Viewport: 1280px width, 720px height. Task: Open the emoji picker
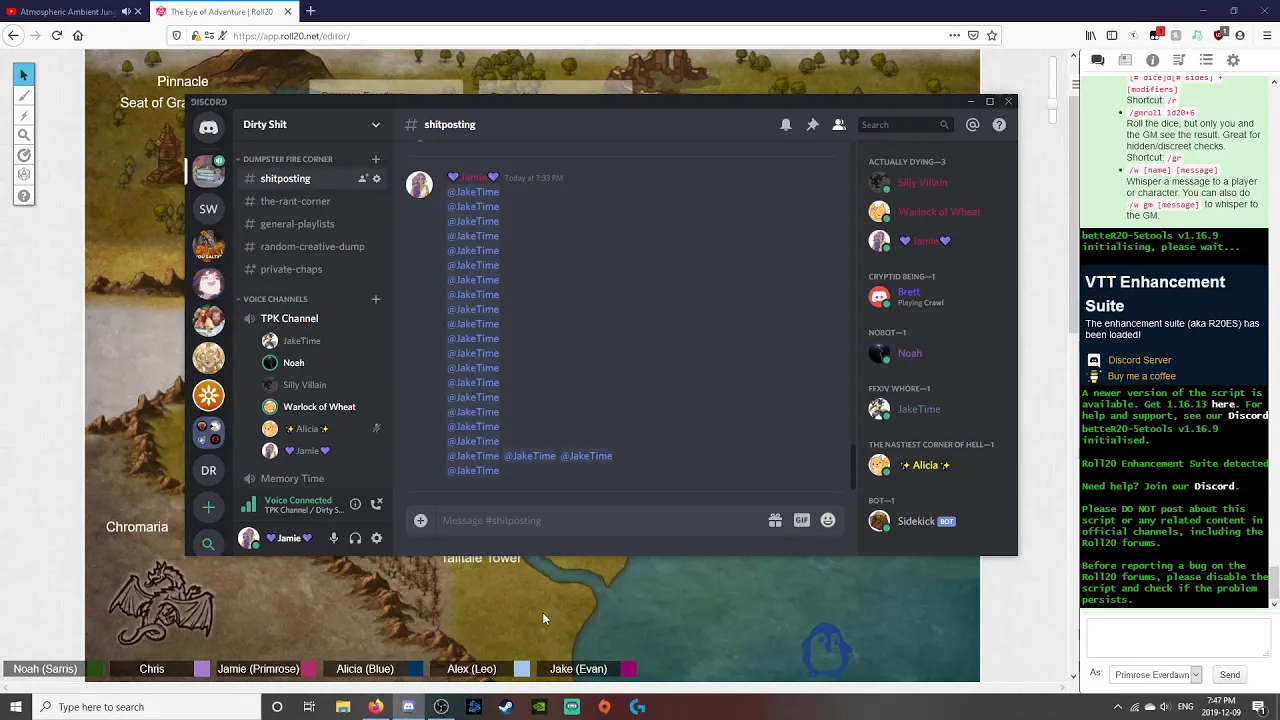click(828, 520)
